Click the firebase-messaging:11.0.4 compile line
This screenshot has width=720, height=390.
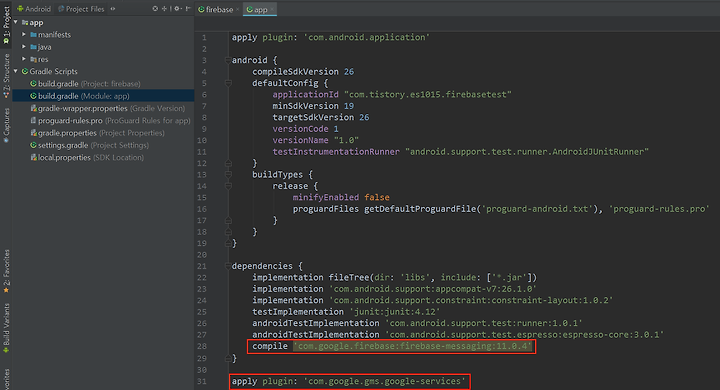click(392, 346)
